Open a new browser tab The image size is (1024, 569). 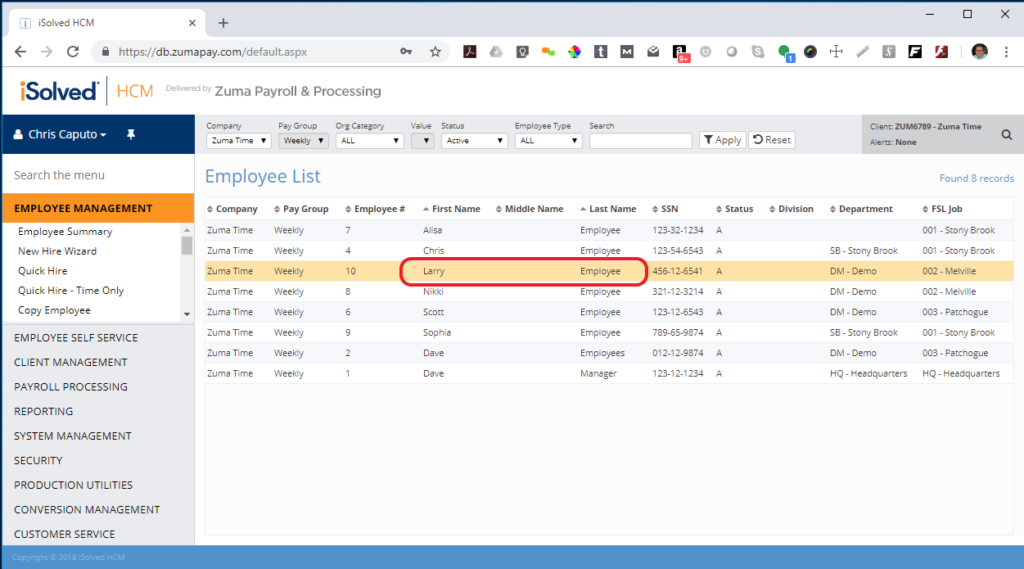click(223, 23)
